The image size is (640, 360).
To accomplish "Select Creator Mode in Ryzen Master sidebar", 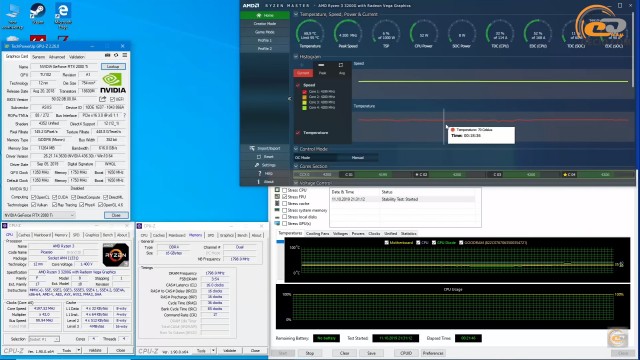I will coord(264,24).
